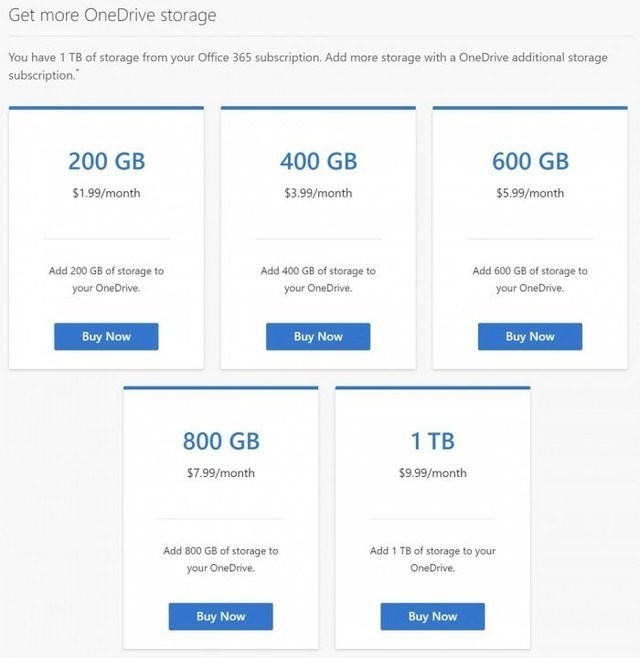Click Buy Now for the 1 TB plan
This screenshot has width=640, height=658.
point(433,616)
